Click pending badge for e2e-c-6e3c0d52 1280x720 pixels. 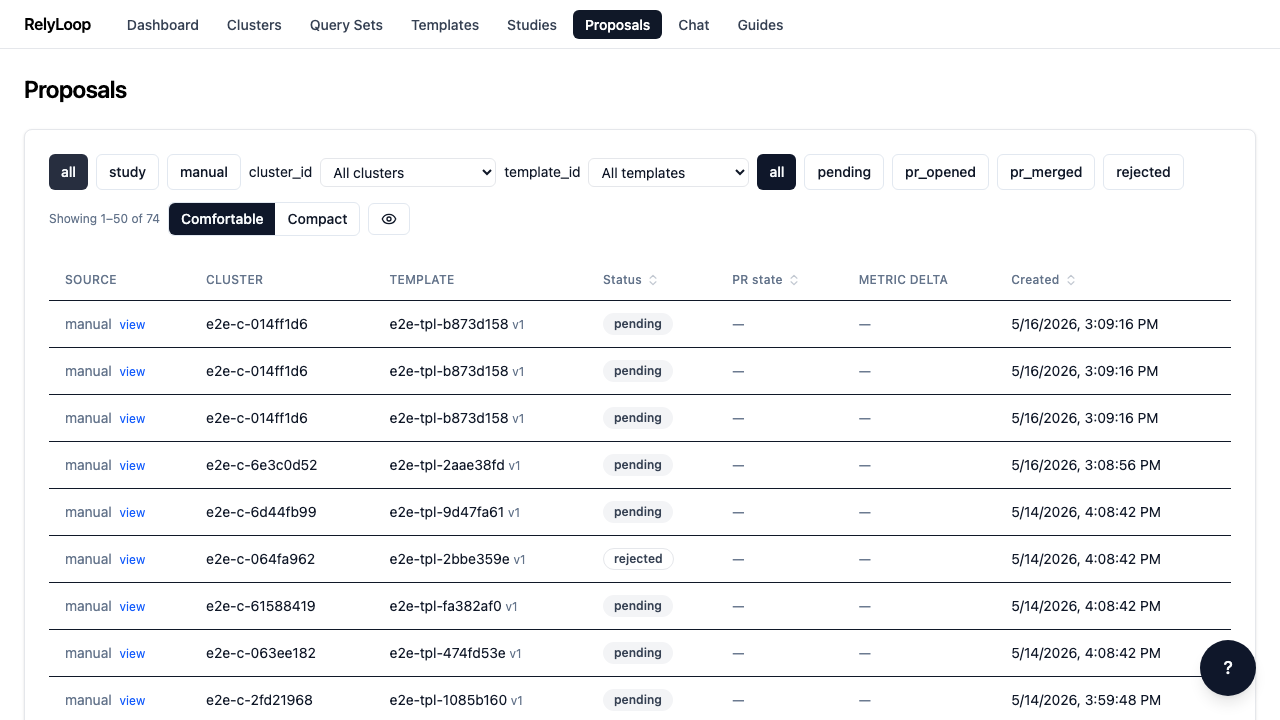coord(638,465)
